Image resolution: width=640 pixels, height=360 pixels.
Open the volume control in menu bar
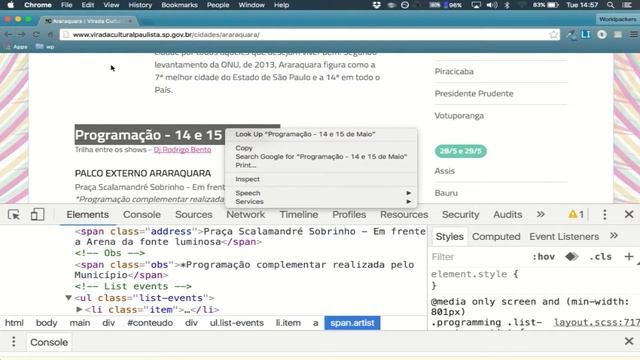[492, 5]
